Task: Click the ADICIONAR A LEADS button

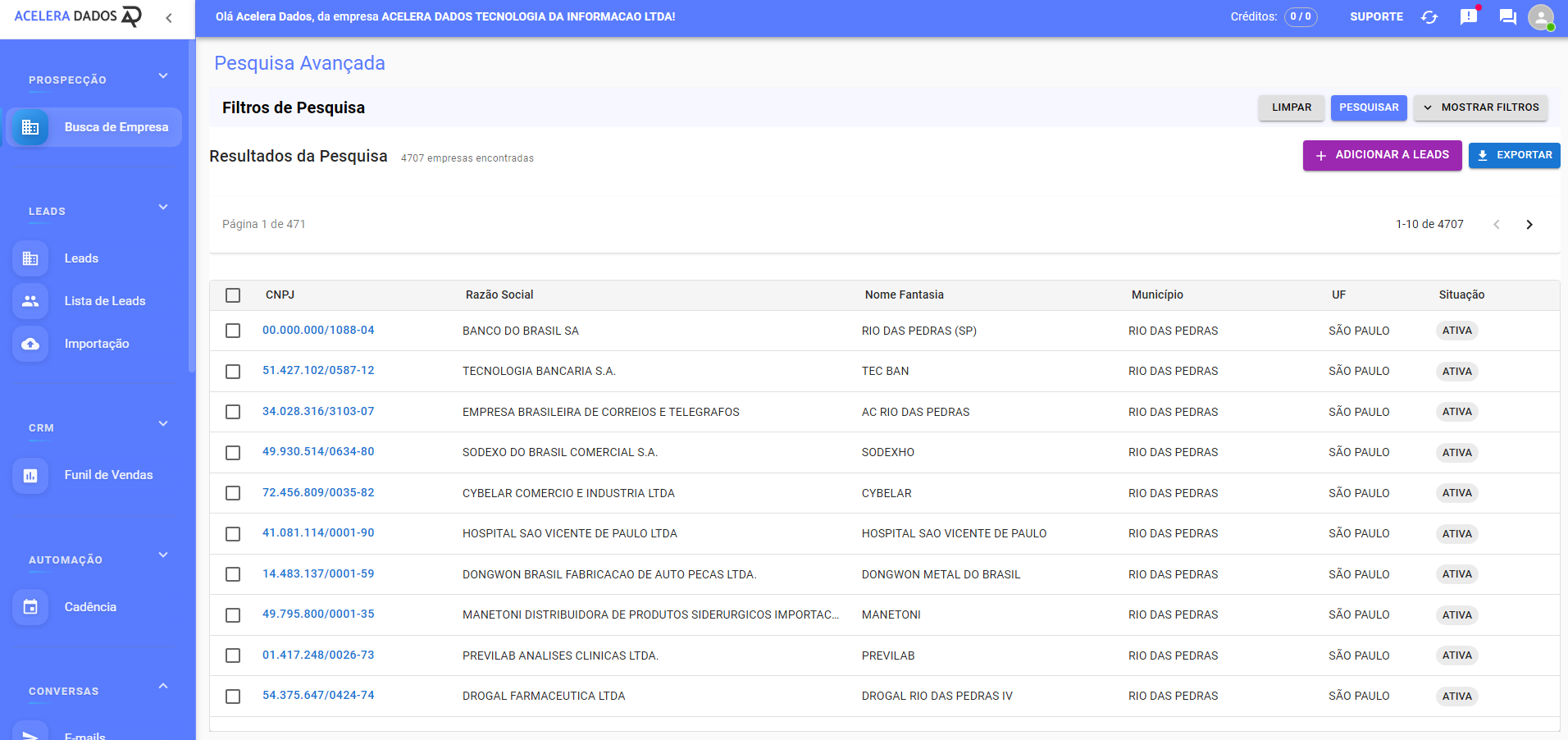Action: 1382,155
